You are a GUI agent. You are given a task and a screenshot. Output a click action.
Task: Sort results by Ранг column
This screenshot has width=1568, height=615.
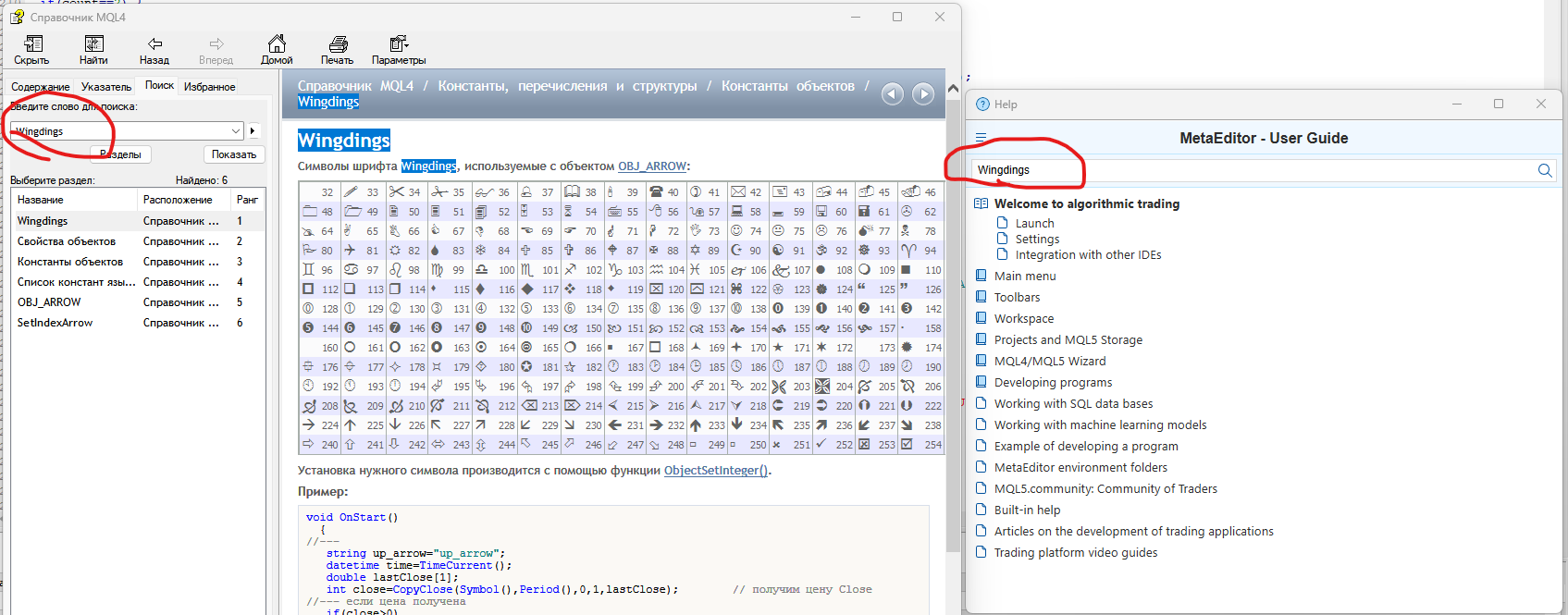[x=247, y=200]
